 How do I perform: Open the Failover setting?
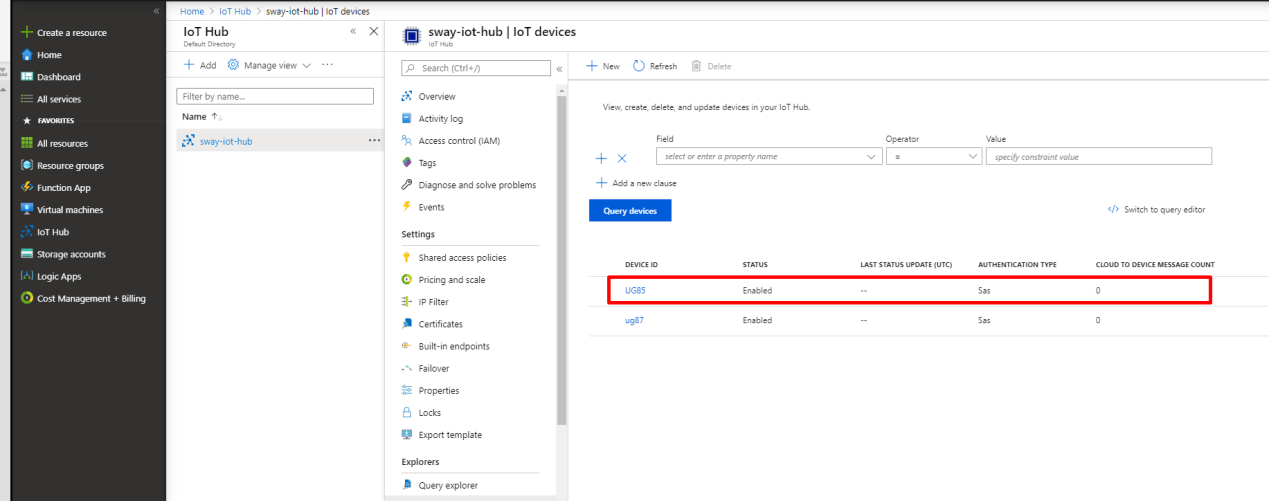(x=433, y=368)
